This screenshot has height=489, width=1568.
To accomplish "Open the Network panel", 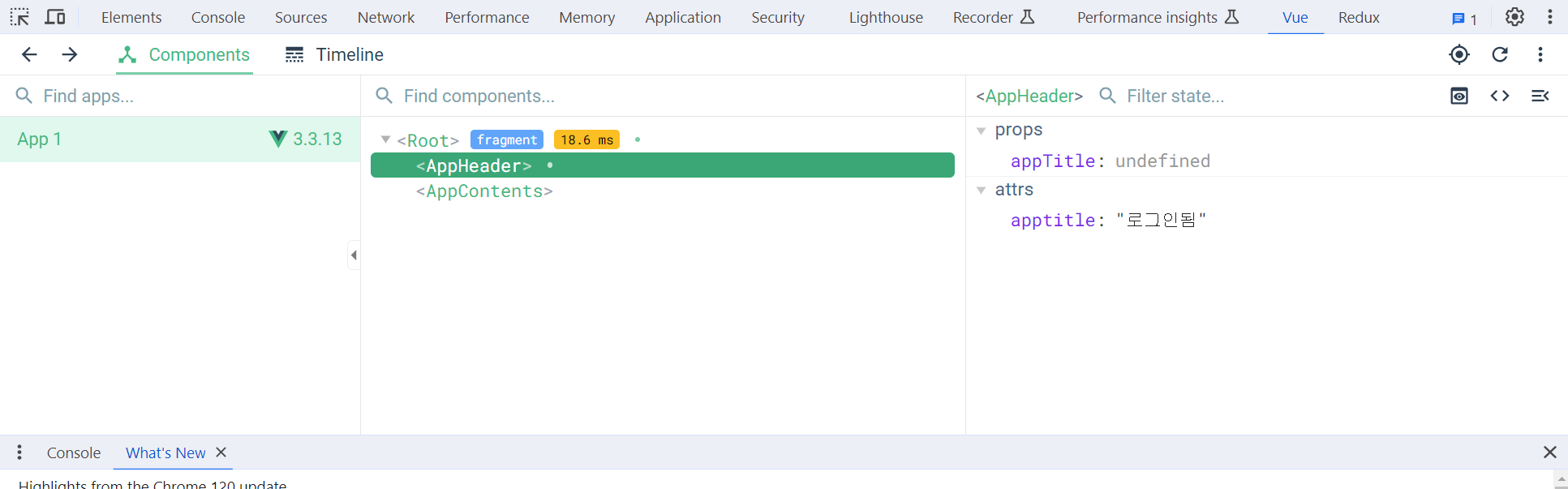I will point(386,17).
